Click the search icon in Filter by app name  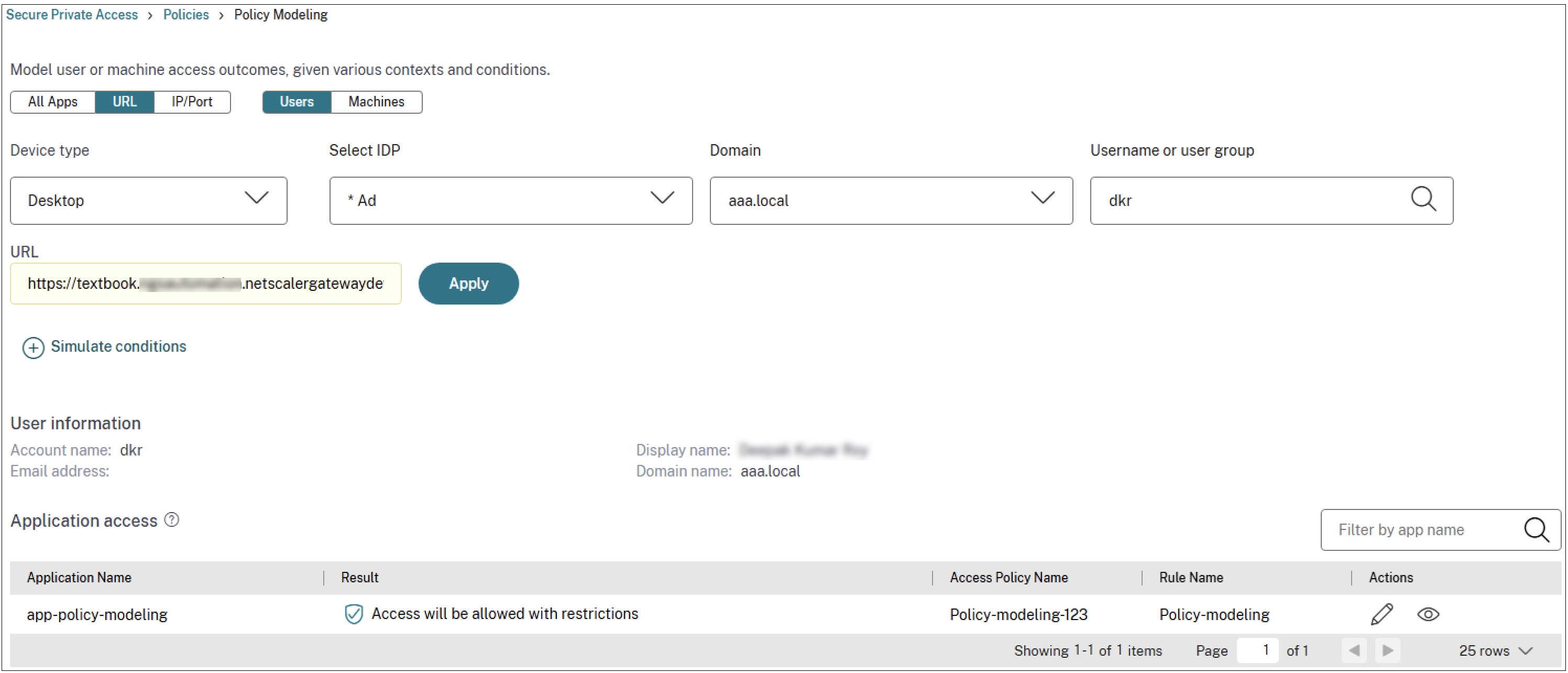pyautogui.click(x=1538, y=530)
